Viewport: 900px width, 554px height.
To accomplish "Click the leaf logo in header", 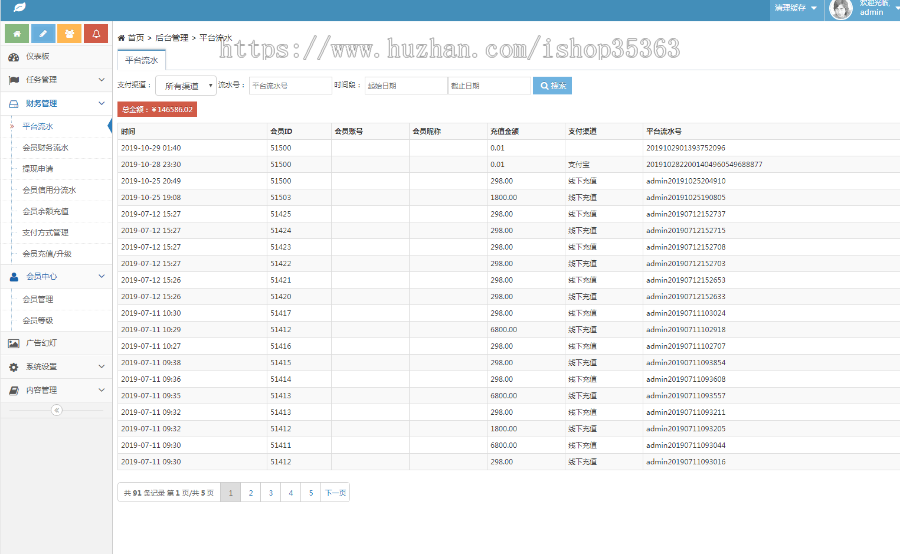I will click(20, 8).
